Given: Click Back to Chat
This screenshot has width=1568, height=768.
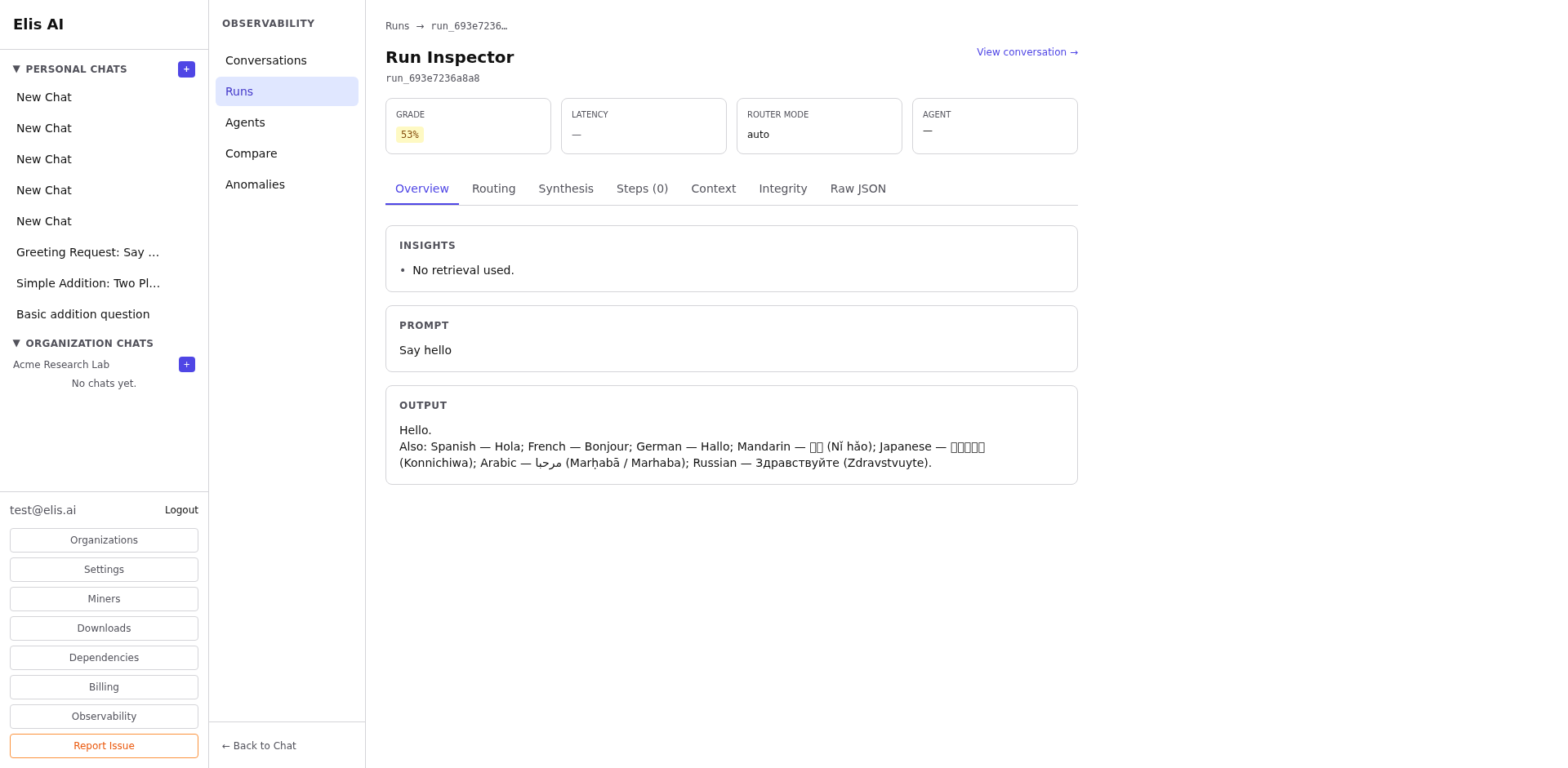Looking at the screenshot, I should tap(258, 745).
